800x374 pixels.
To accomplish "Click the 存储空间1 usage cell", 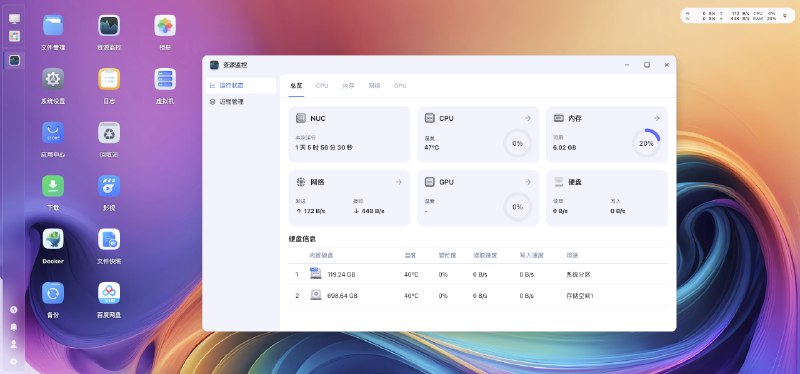I will [x=580, y=295].
